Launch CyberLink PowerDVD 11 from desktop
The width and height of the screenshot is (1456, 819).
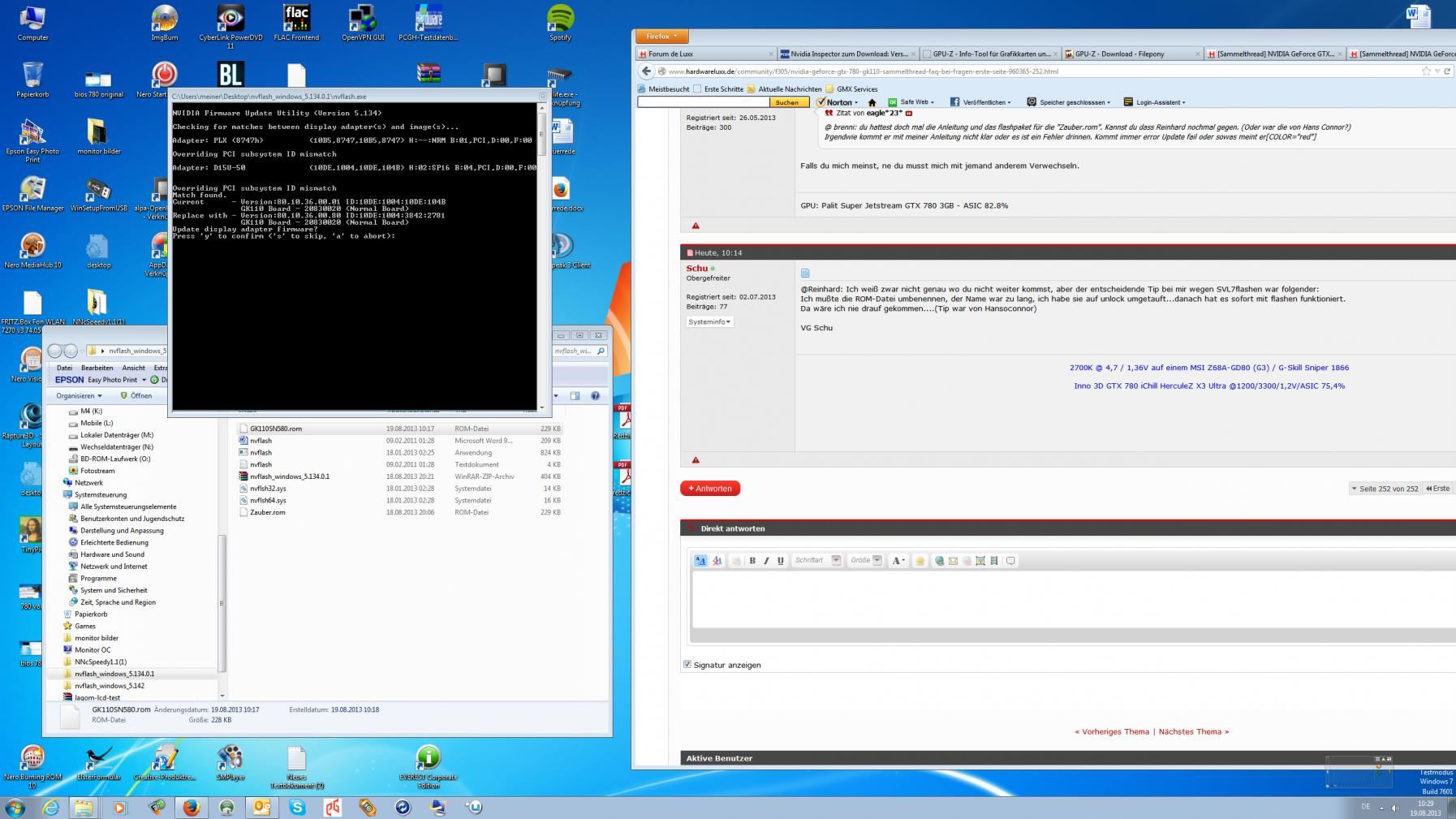coord(230,26)
